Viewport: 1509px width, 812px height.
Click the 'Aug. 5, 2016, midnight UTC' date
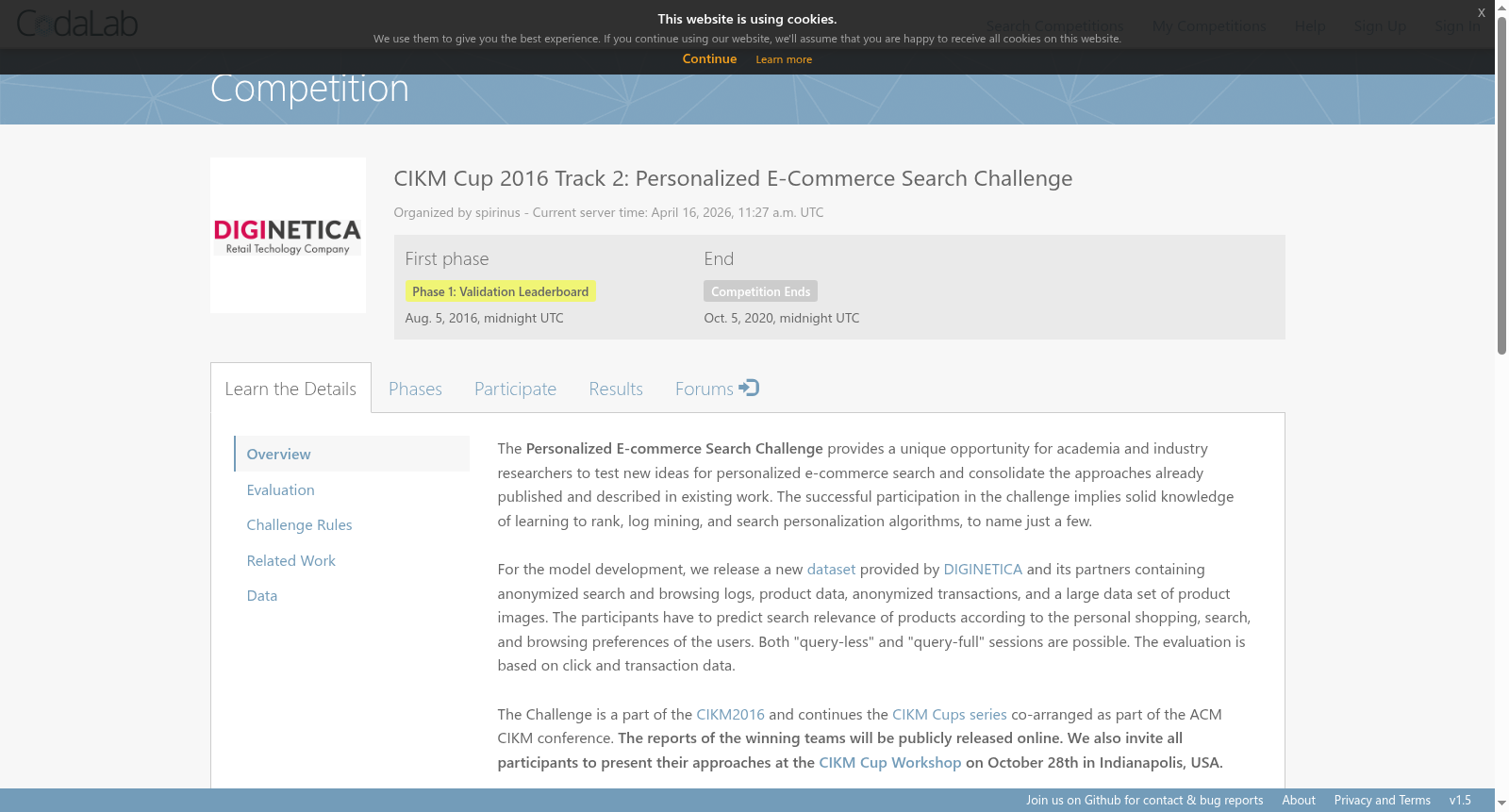point(484,318)
